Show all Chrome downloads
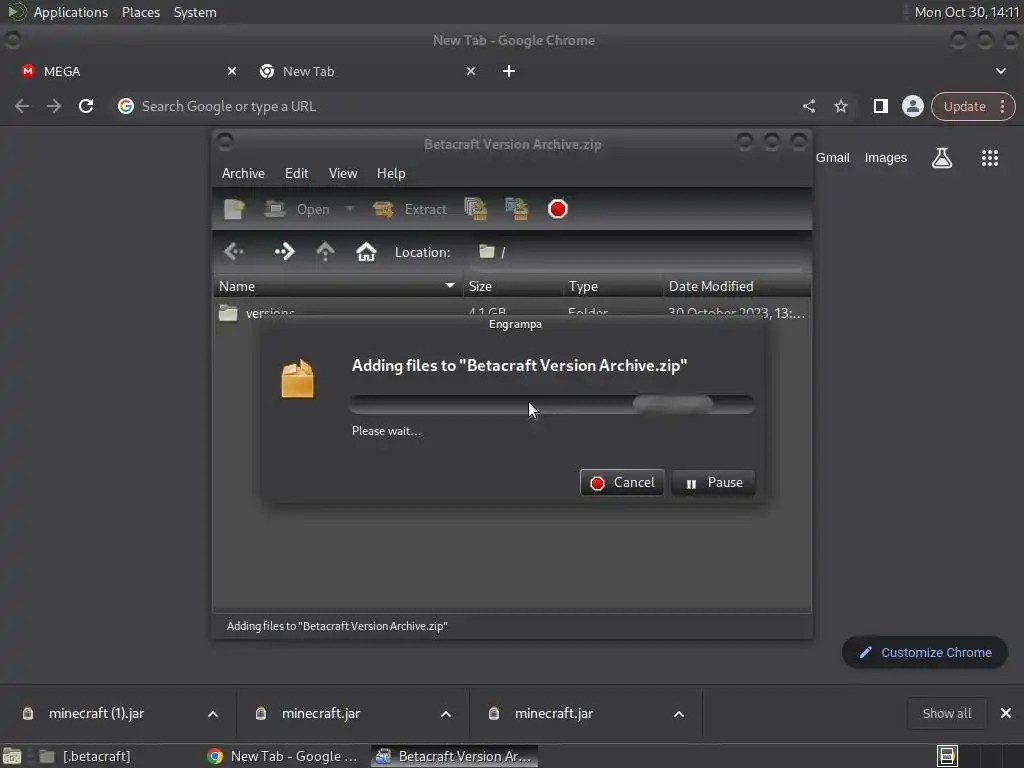 pyautogui.click(x=946, y=713)
